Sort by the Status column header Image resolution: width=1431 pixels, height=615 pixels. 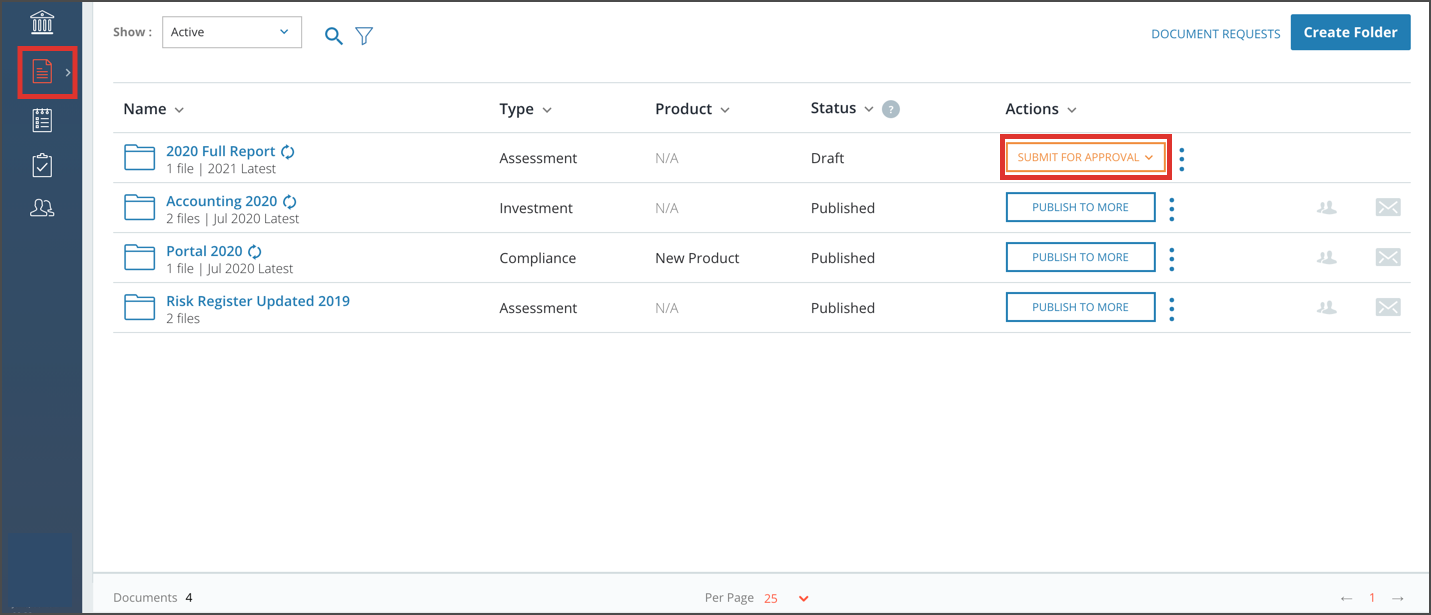click(x=842, y=108)
